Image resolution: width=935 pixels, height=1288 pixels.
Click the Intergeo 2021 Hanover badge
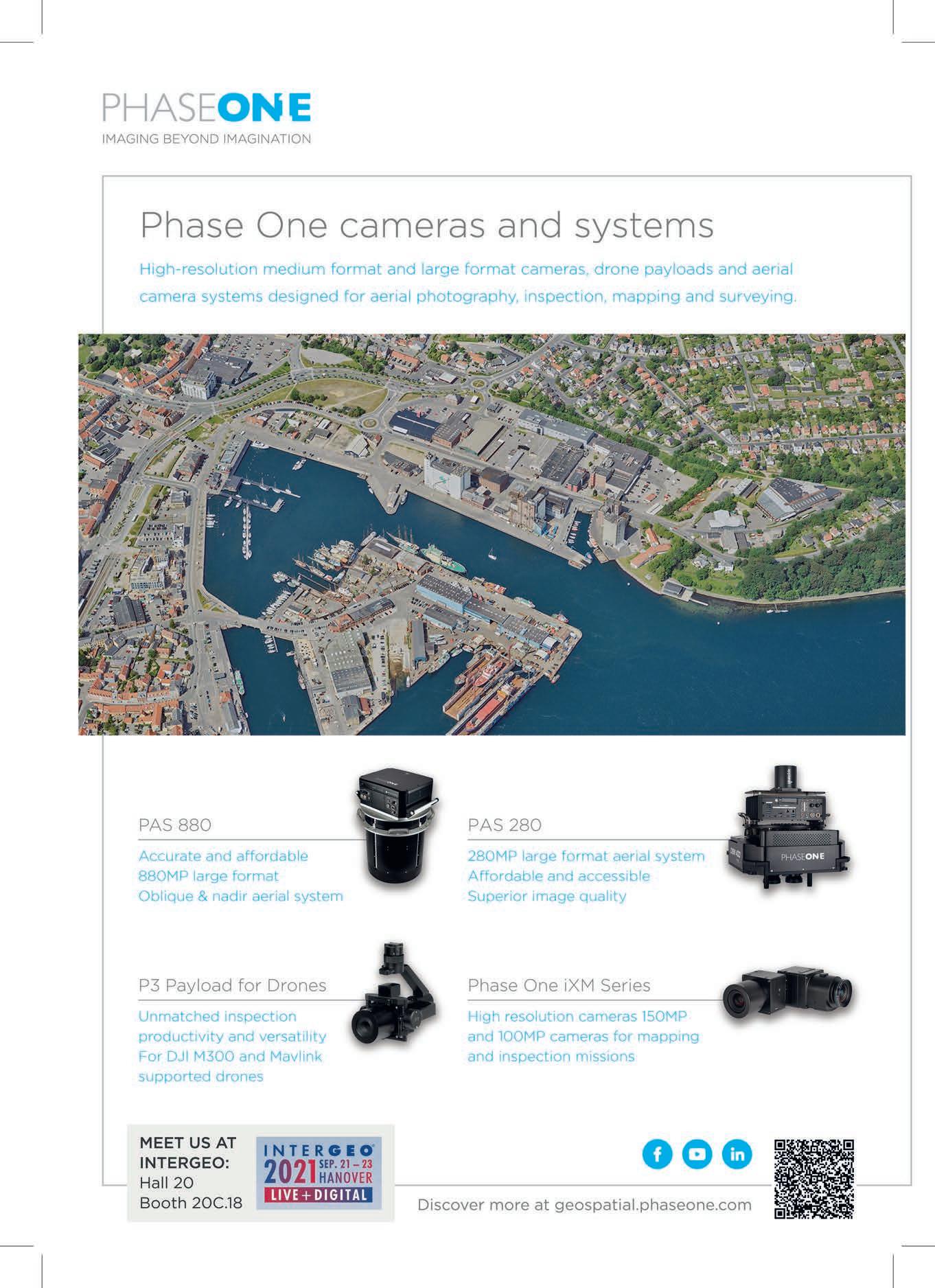click(x=319, y=1173)
